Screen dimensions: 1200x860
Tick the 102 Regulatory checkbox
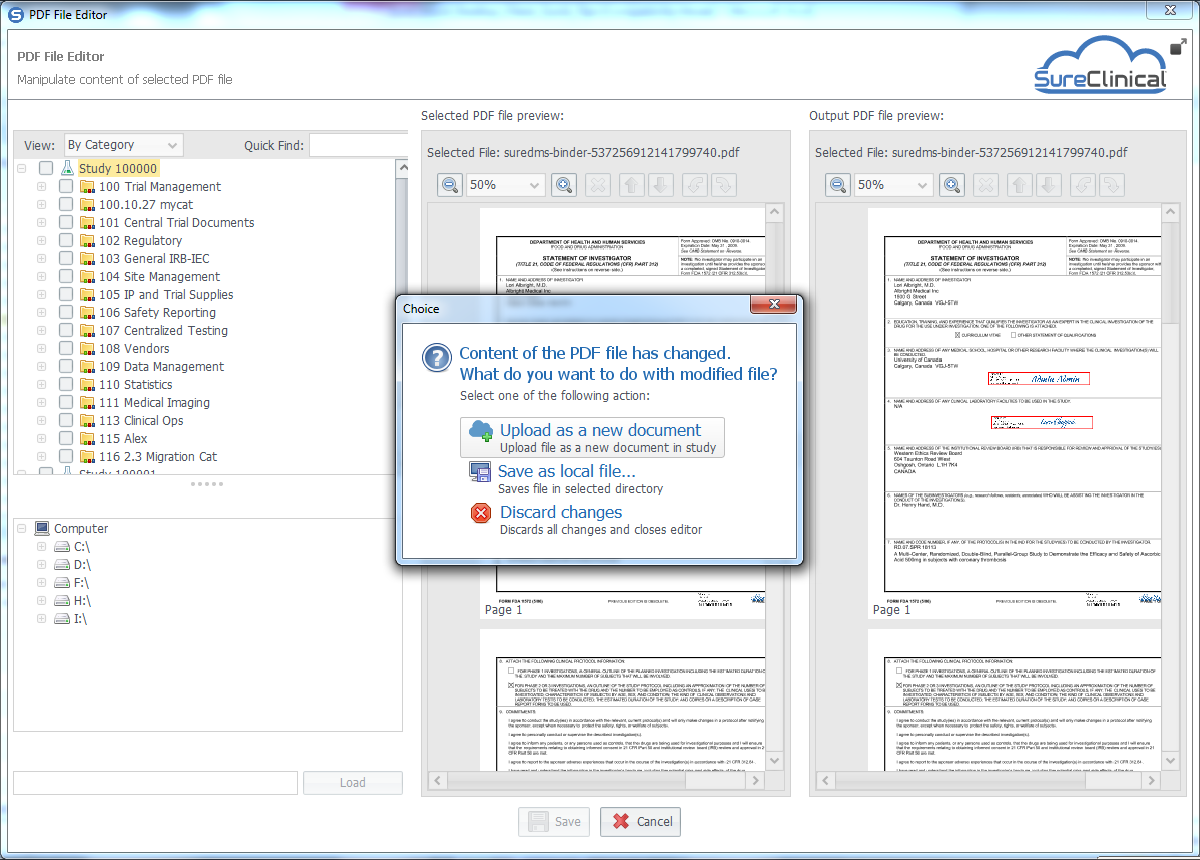(66, 240)
